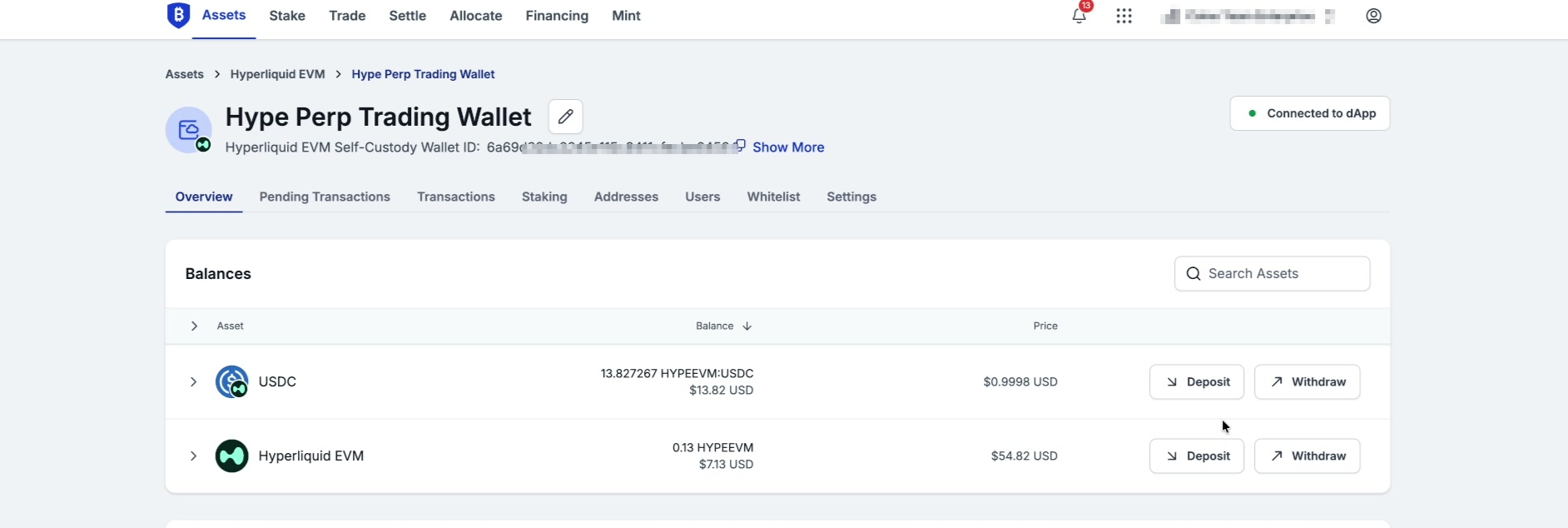Click the Hyperliquid EVM breadcrumb link
This screenshot has height=528, width=1568.
[277, 74]
